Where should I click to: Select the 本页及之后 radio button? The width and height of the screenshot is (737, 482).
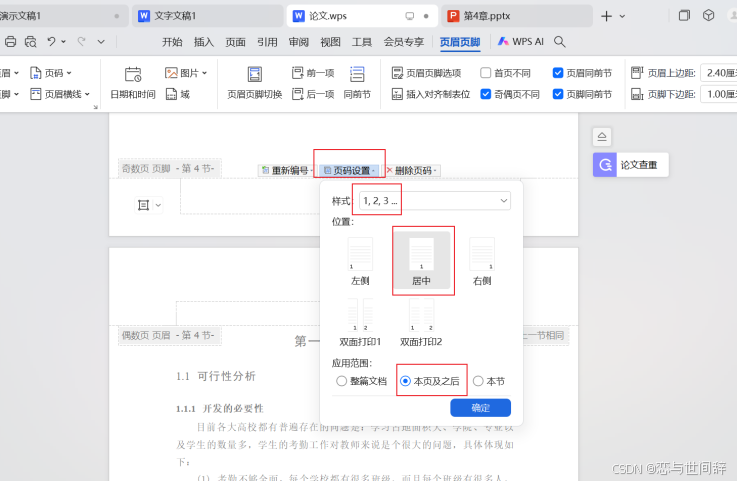pyautogui.click(x=405, y=381)
